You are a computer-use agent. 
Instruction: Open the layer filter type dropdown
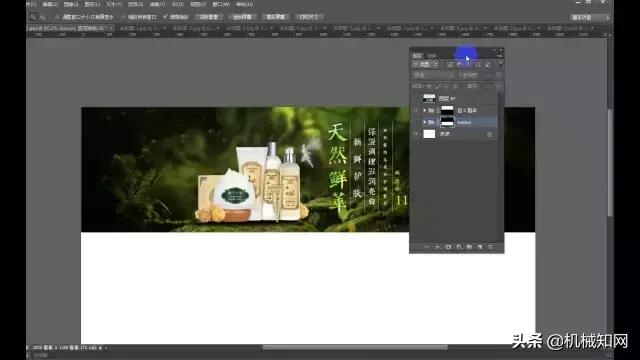point(426,64)
